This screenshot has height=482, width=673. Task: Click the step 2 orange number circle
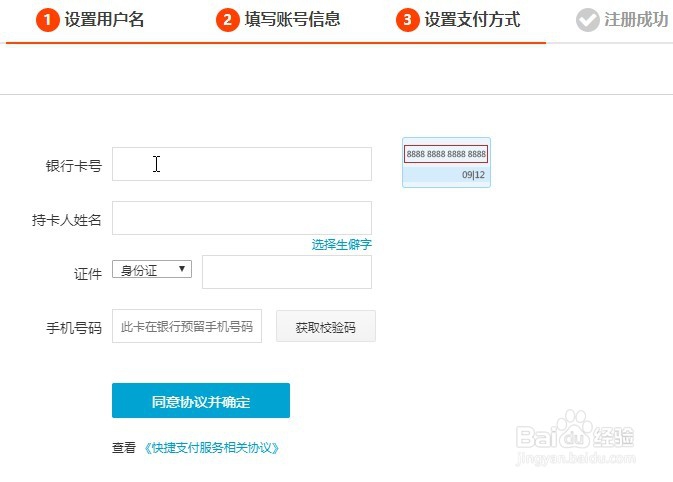coord(228,20)
